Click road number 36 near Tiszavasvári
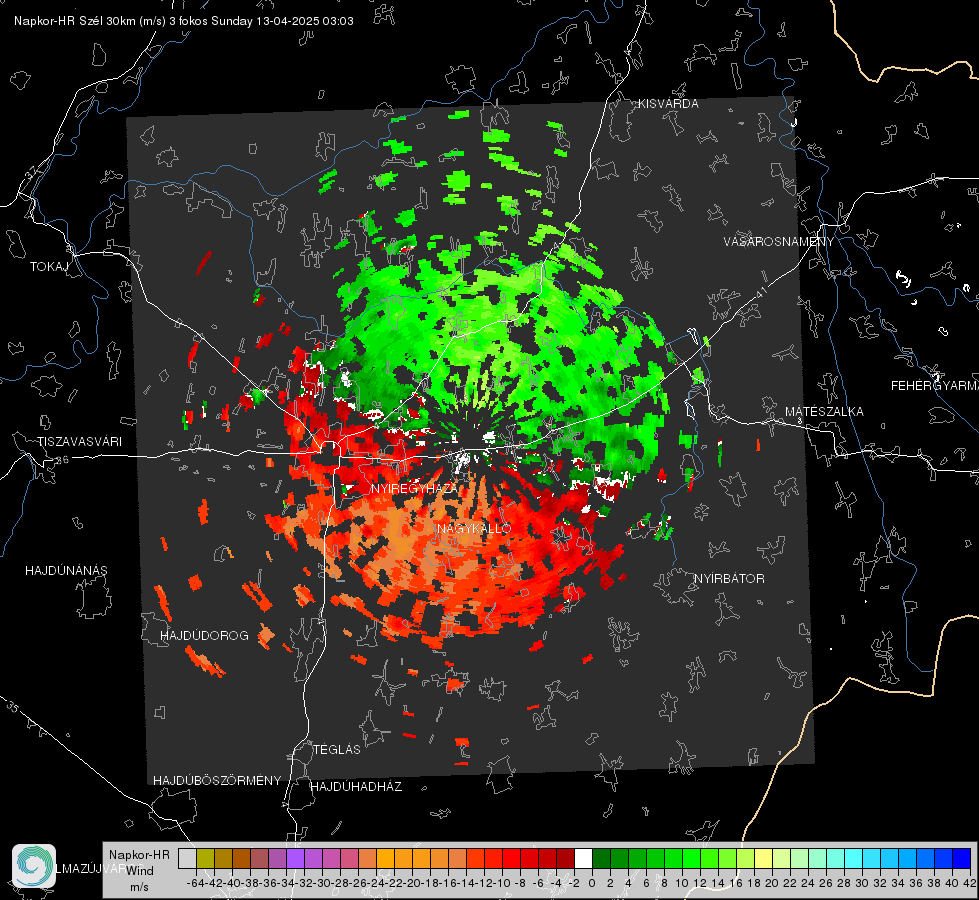Screen dimensions: 979x900 point(62,460)
